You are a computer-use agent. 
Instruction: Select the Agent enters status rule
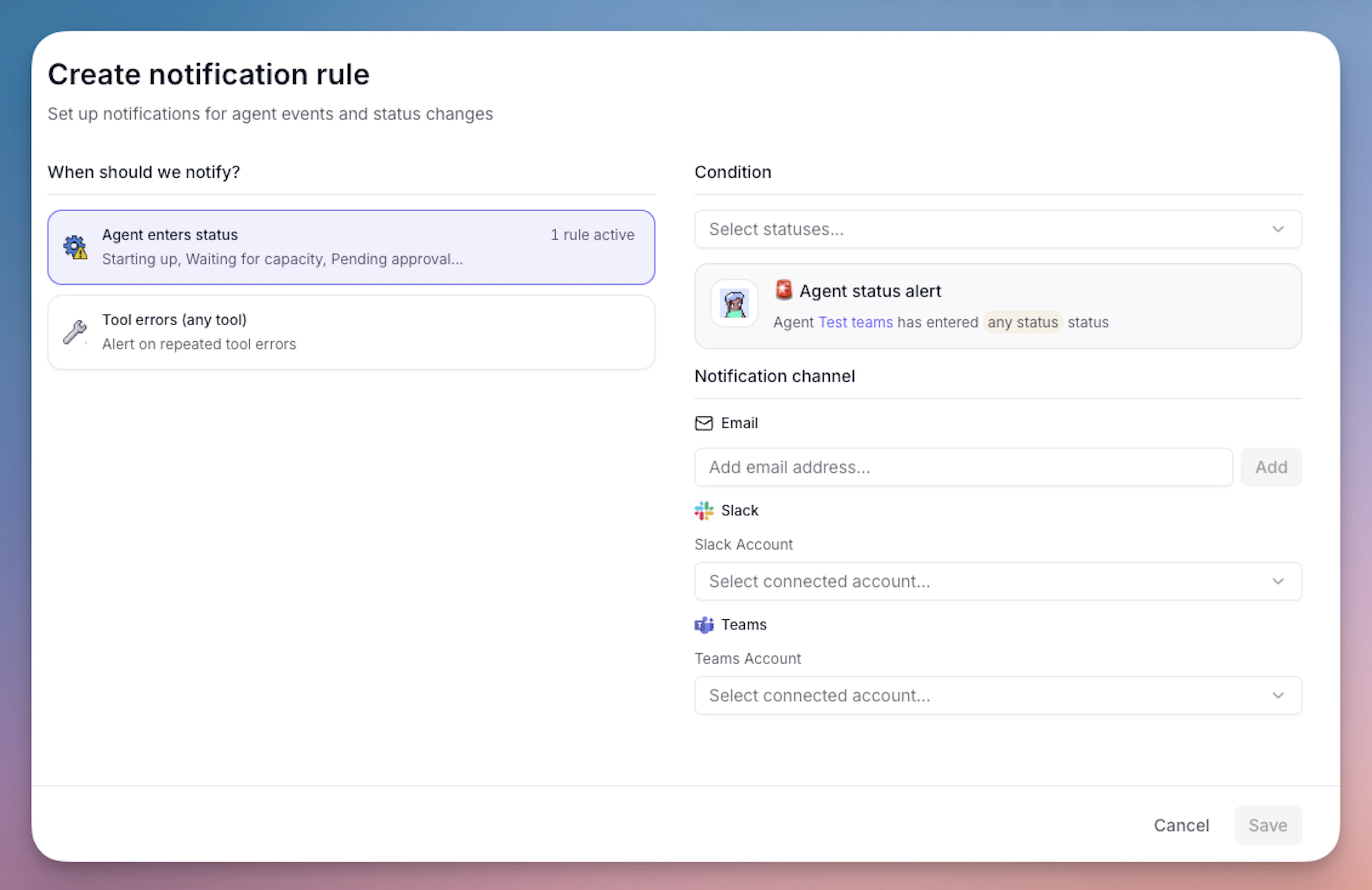point(351,248)
